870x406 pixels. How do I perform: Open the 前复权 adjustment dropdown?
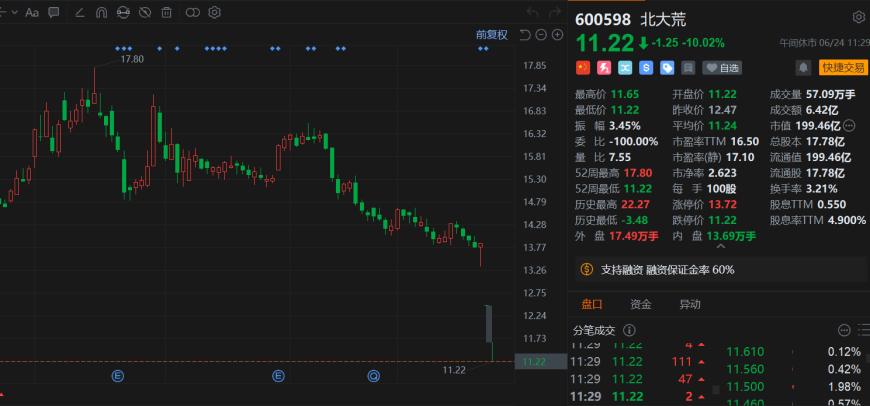pos(492,34)
